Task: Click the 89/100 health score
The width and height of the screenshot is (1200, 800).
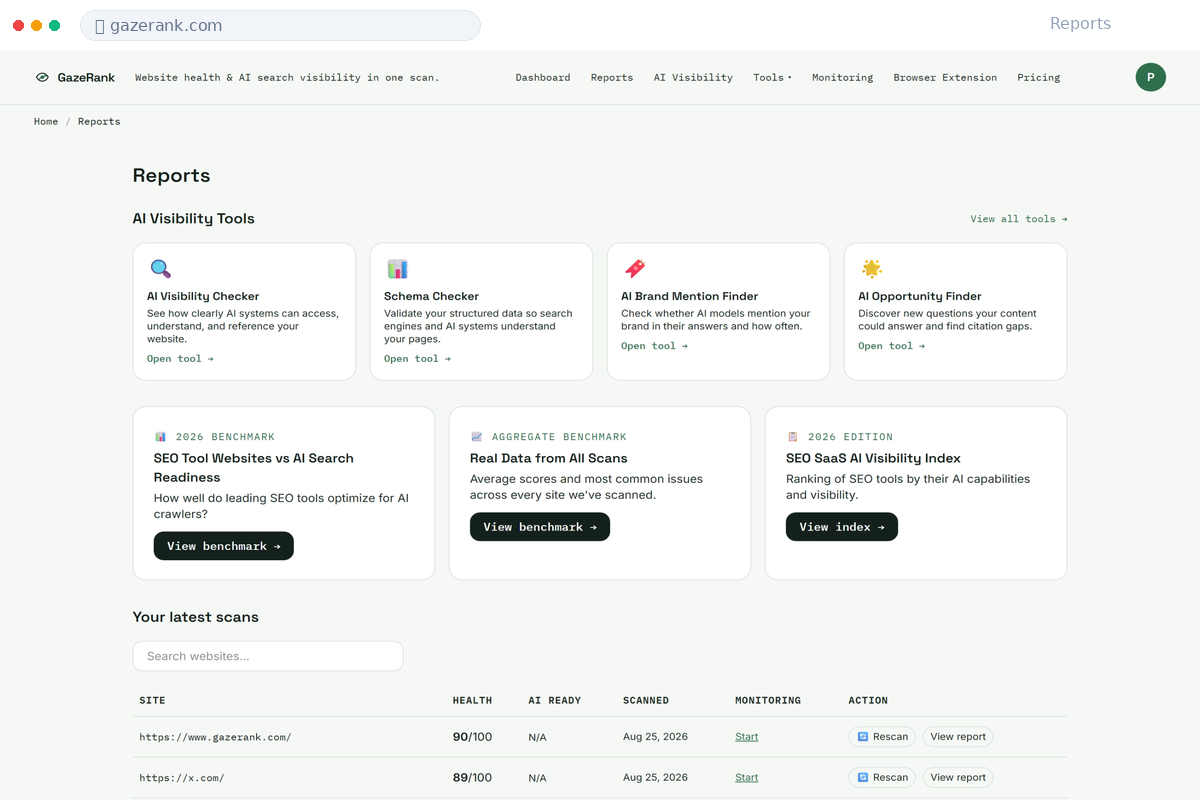Action: [x=473, y=777]
